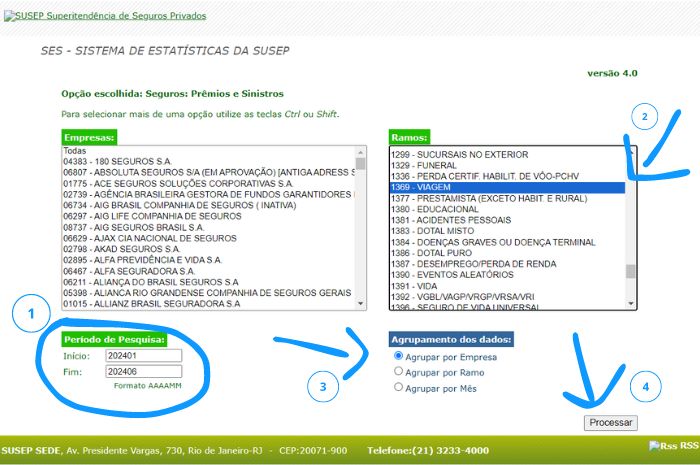Select highlighted '1369 - VIAGEM' ramo
The height and width of the screenshot is (465, 700).
click(x=508, y=187)
